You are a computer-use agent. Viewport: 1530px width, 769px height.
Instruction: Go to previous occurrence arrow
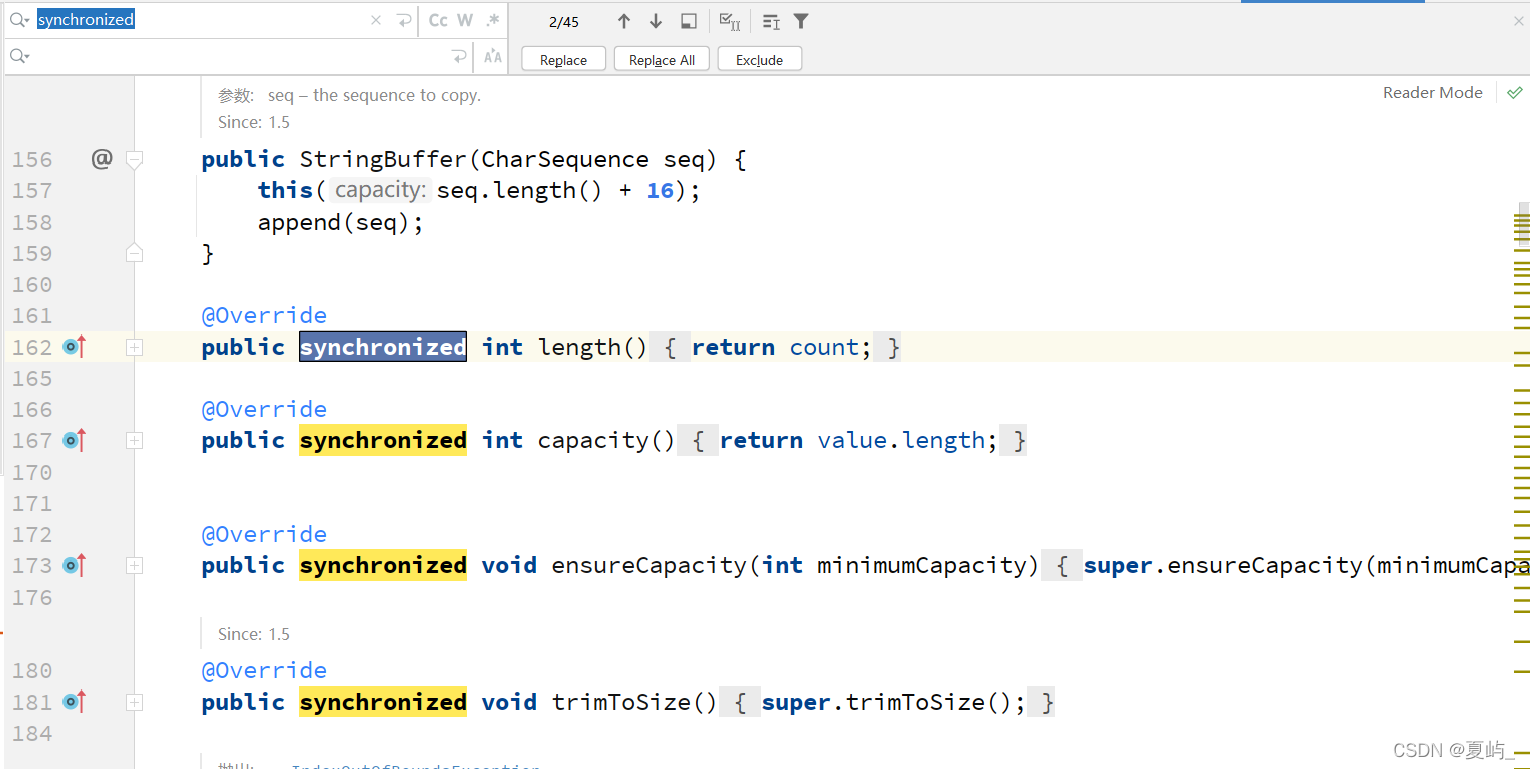click(x=624, y=21)
